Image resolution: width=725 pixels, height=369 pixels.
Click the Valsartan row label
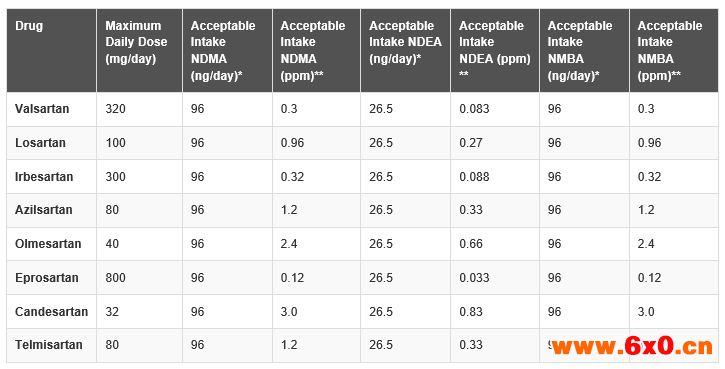42,109
